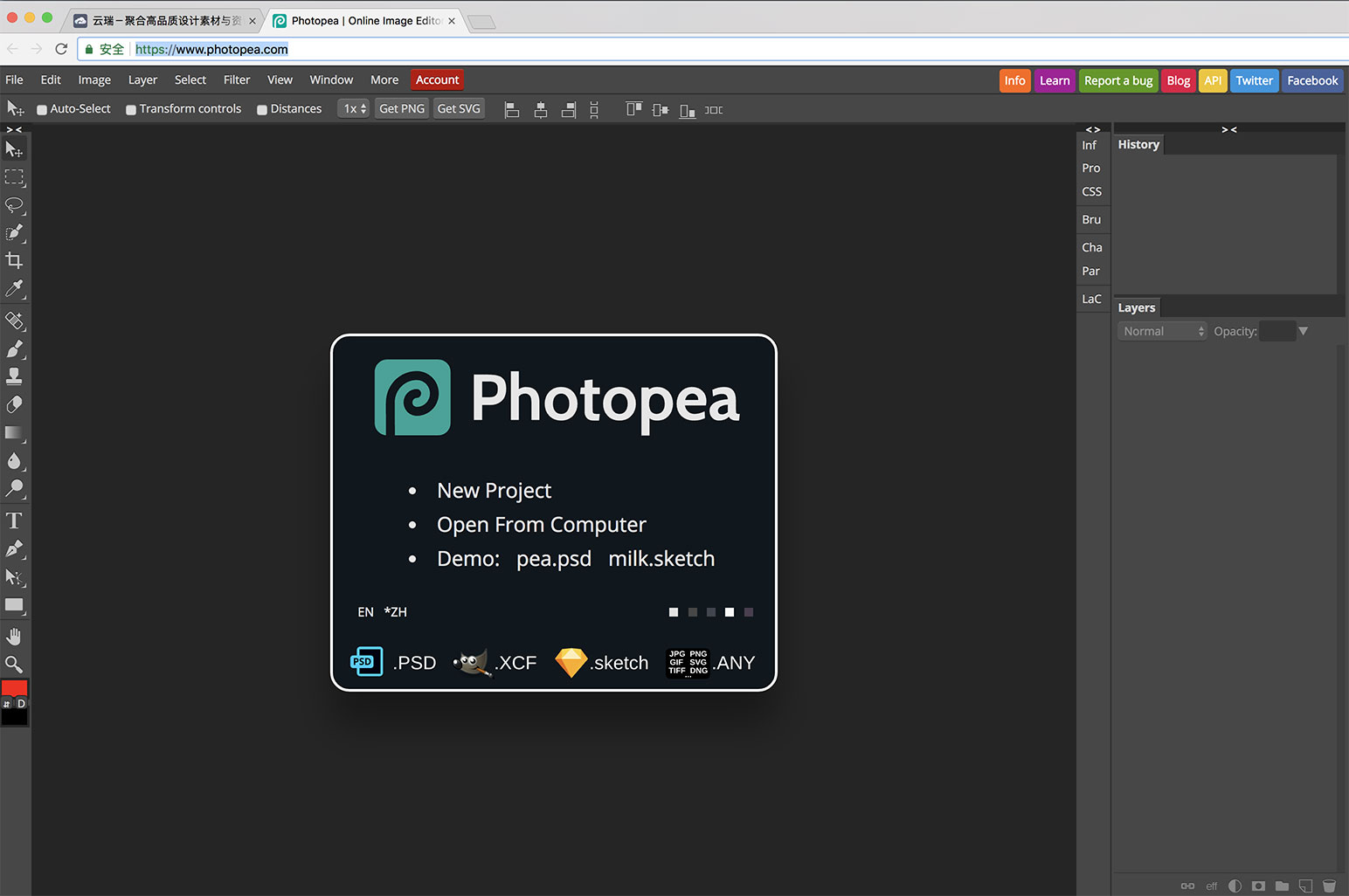Screen dimensions: 1349x896
Task: Select the Eraser tool
Action: pyautogui.click(x=14, y=404)
